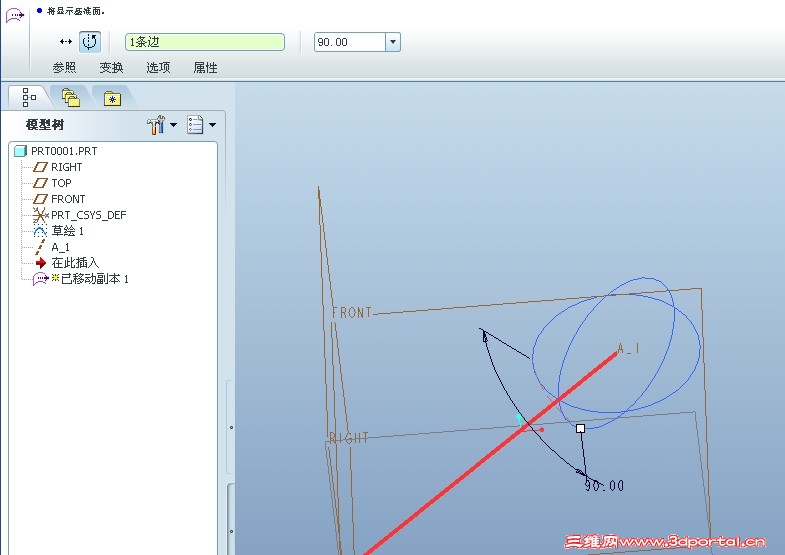The height and width of the screenshot is (555, 785).
Task: Select PRT0001.PRT in the model tree
Action: [x=64, y=151]
